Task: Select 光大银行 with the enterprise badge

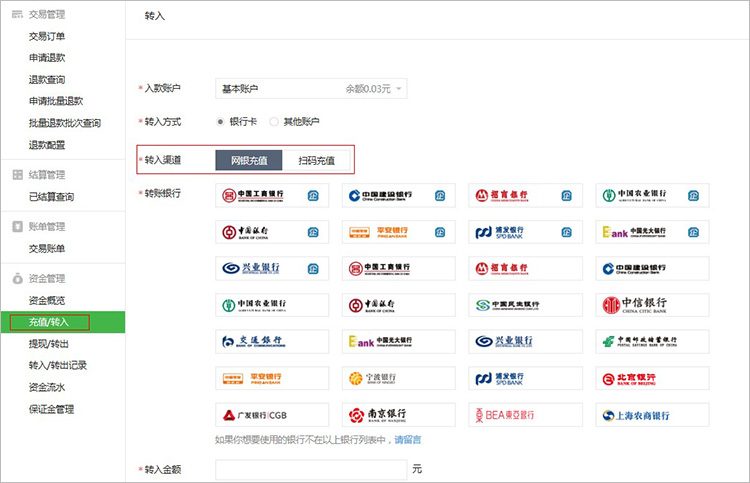Action: coord(652,232)
